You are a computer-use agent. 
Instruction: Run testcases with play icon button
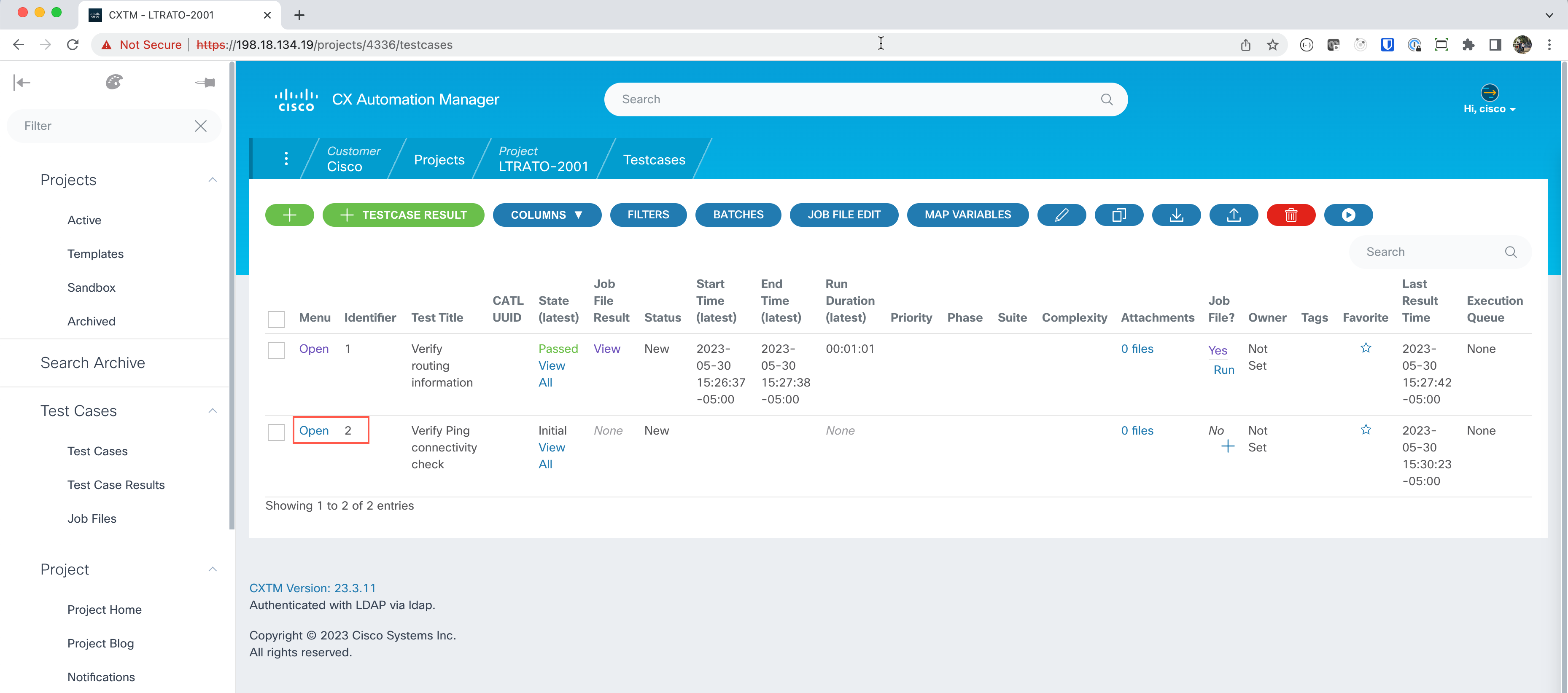click(1348, 215)
